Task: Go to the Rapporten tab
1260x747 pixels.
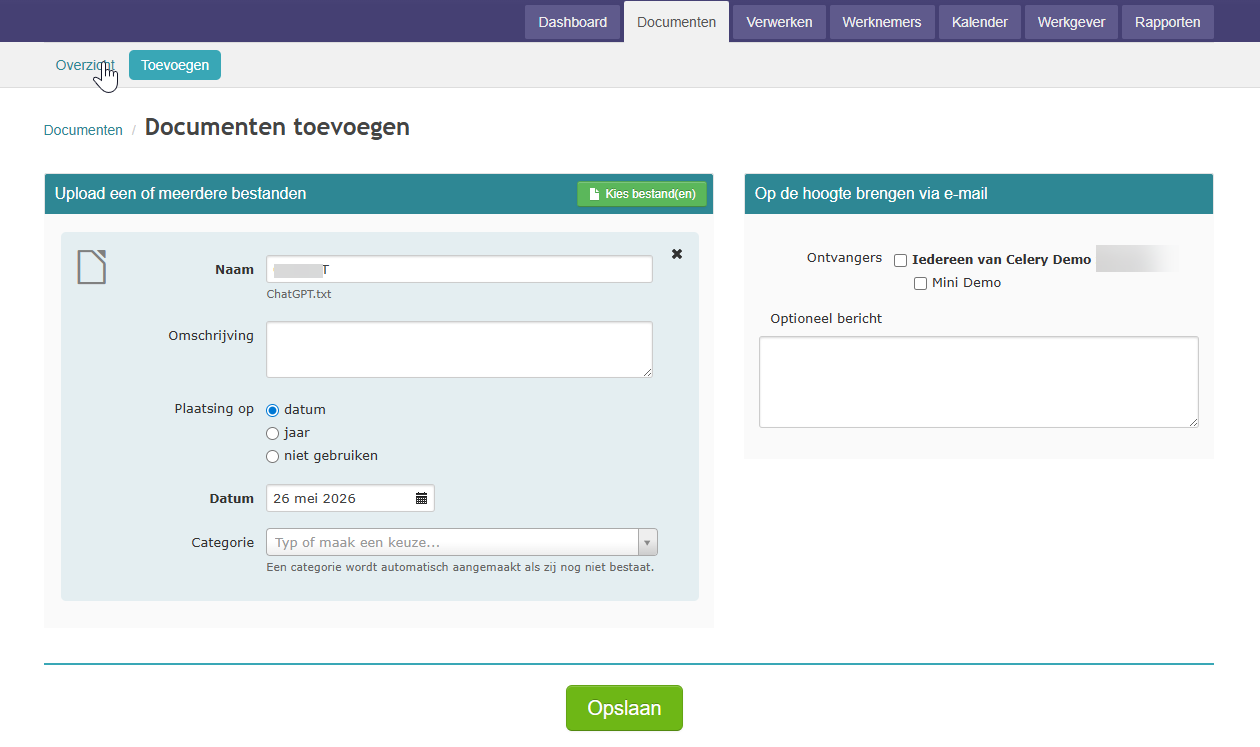Action: (x=1168, y=22)
